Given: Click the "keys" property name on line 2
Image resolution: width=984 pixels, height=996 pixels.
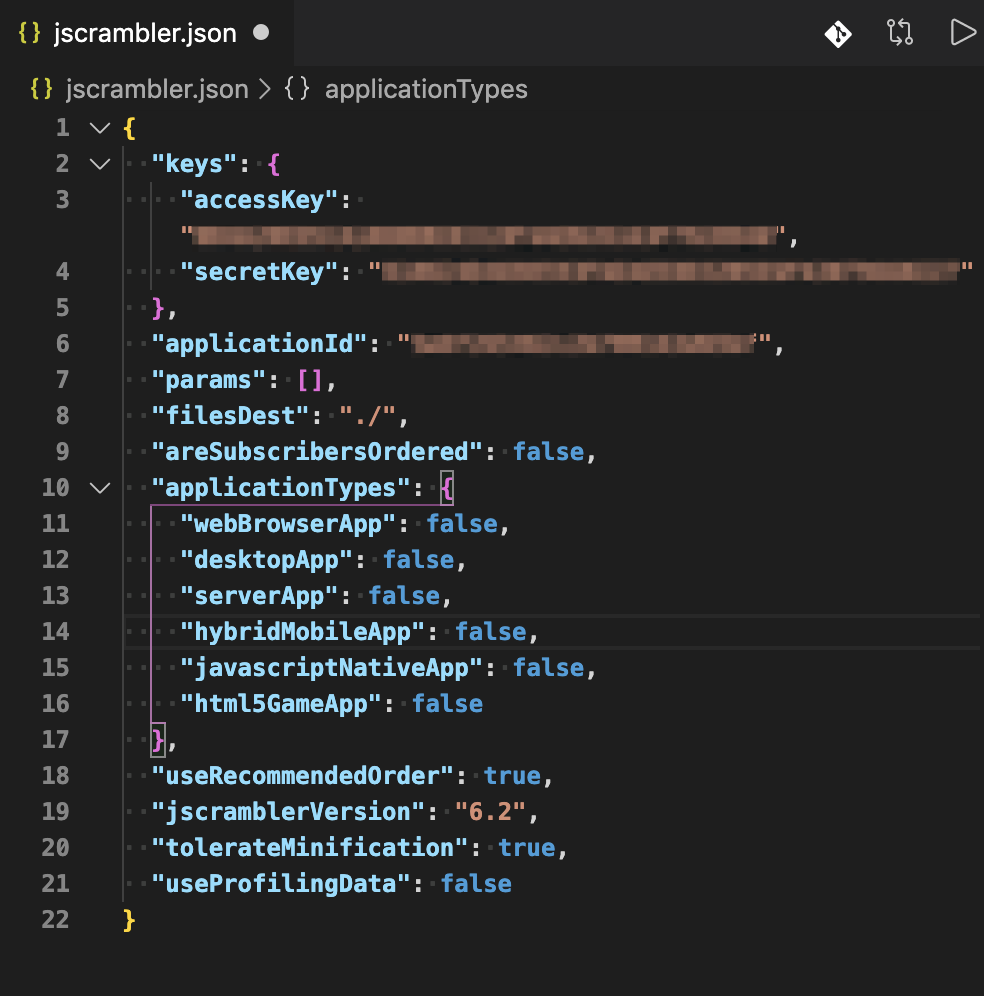Looking at the screenshot, I should pyautogui.click(x=194, y=165).
